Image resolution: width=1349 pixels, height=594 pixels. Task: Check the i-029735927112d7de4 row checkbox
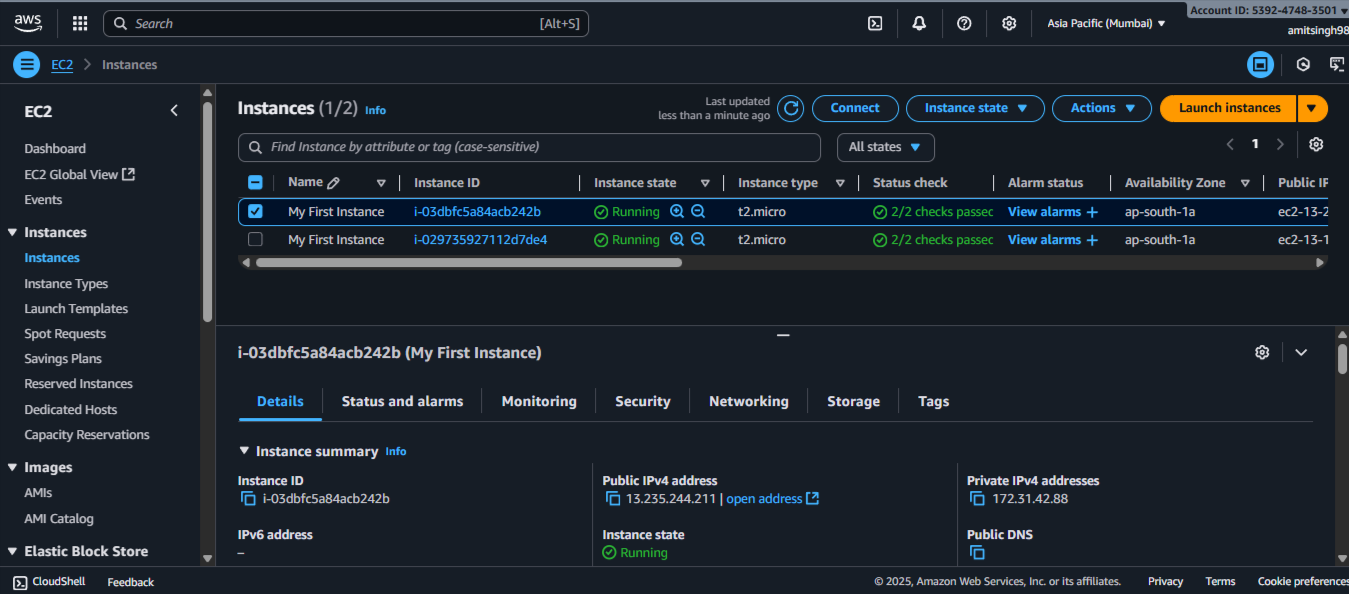(255, 239)
